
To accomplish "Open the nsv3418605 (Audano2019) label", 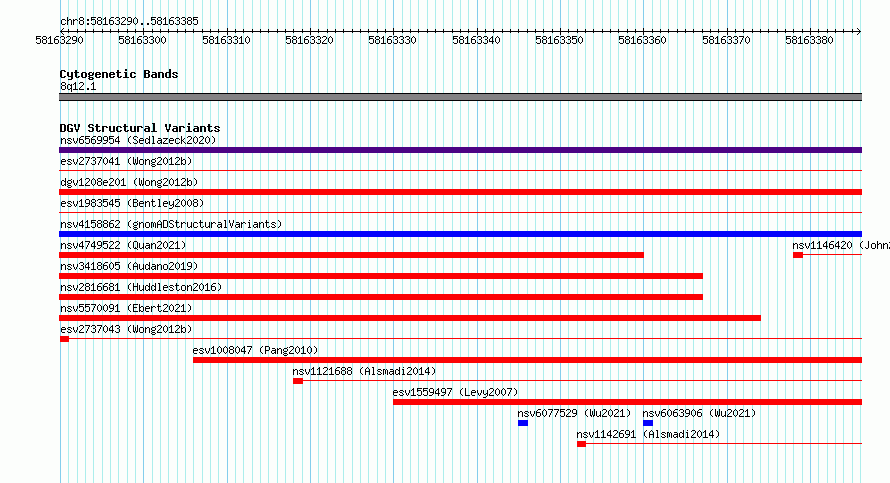I will [x=129, y=266].
